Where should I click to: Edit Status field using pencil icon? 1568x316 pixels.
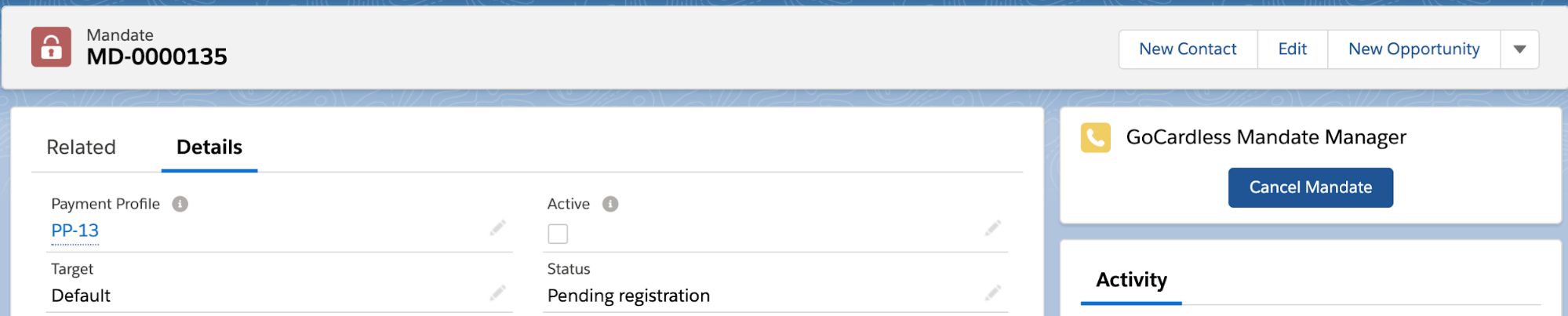click(993, 293)
